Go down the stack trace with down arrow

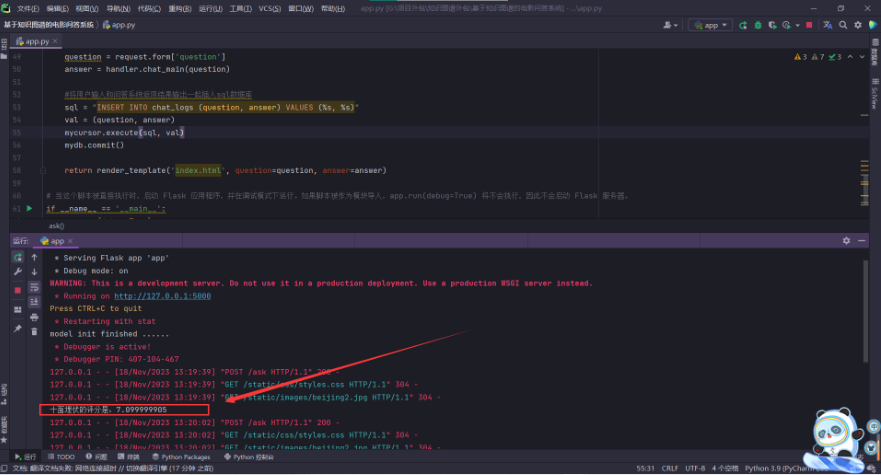[x=34, y=272]
